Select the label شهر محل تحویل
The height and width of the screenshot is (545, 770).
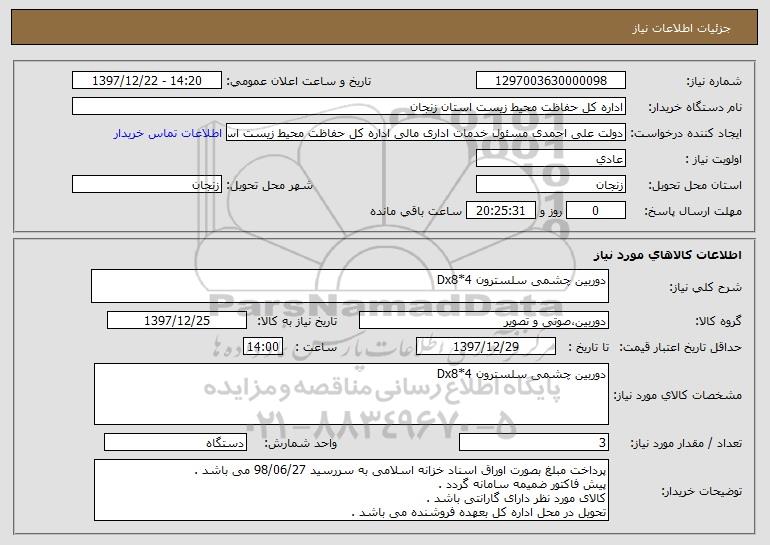coord(269,186)
